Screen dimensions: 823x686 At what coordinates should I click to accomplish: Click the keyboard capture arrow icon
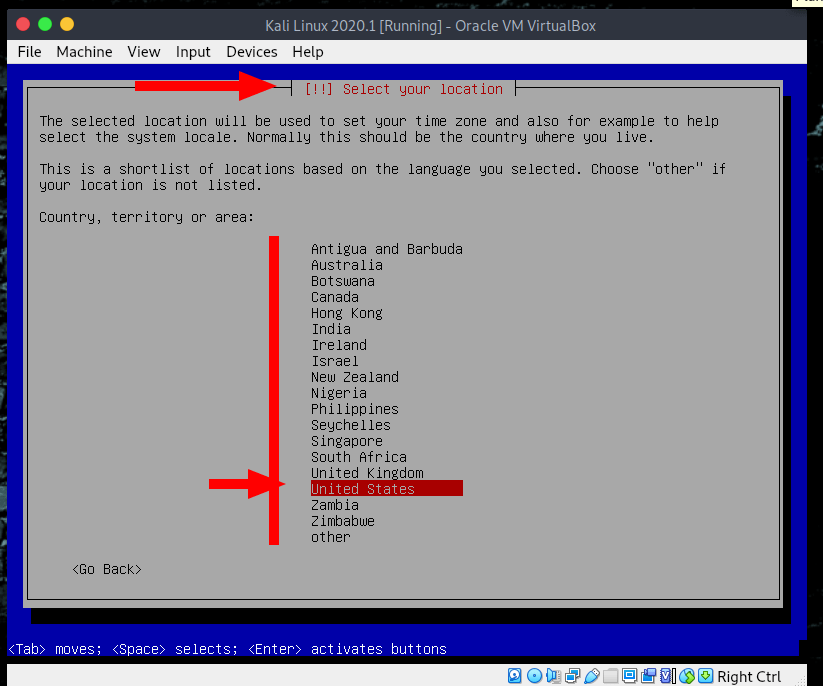[705, 676]
